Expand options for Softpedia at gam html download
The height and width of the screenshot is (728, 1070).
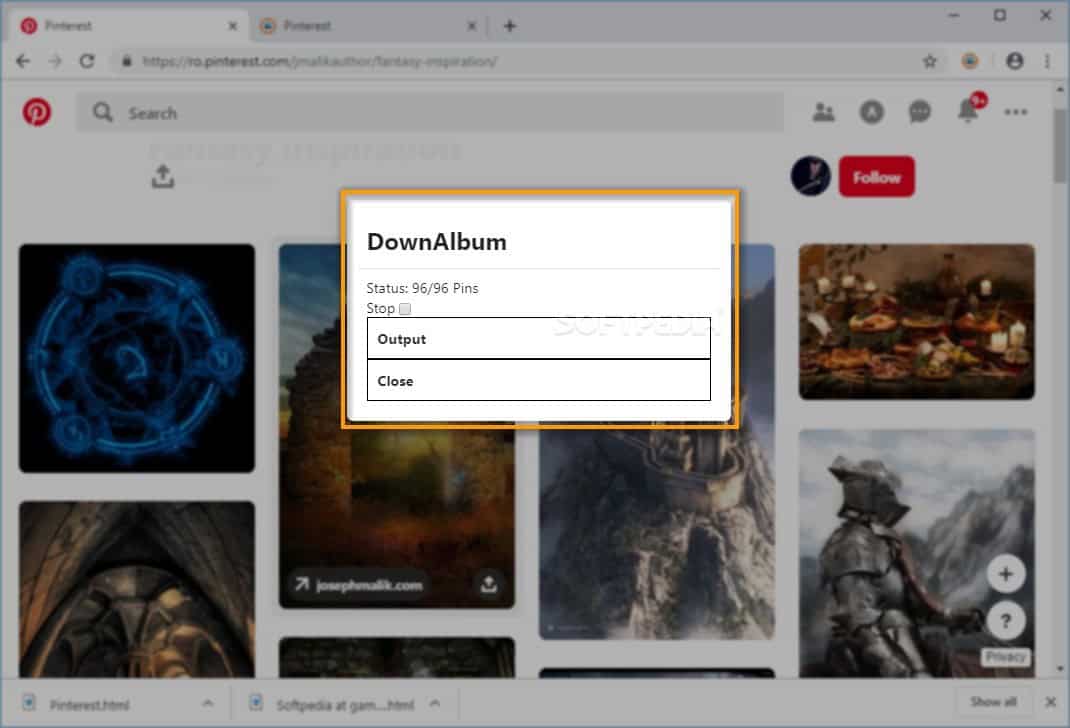tap(435, 703)
